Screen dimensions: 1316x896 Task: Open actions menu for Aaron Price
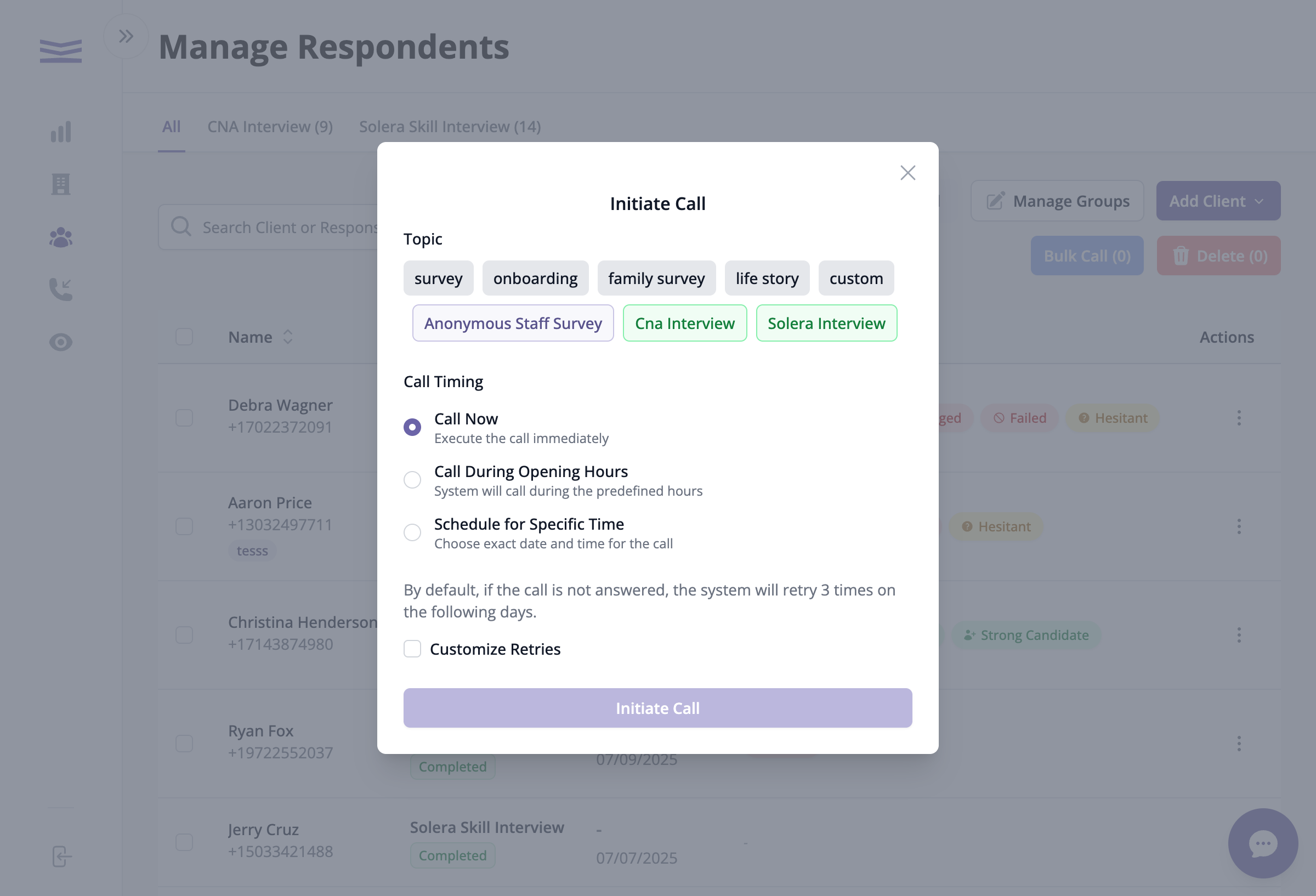pyautogui.click(x=1239, y=526)
